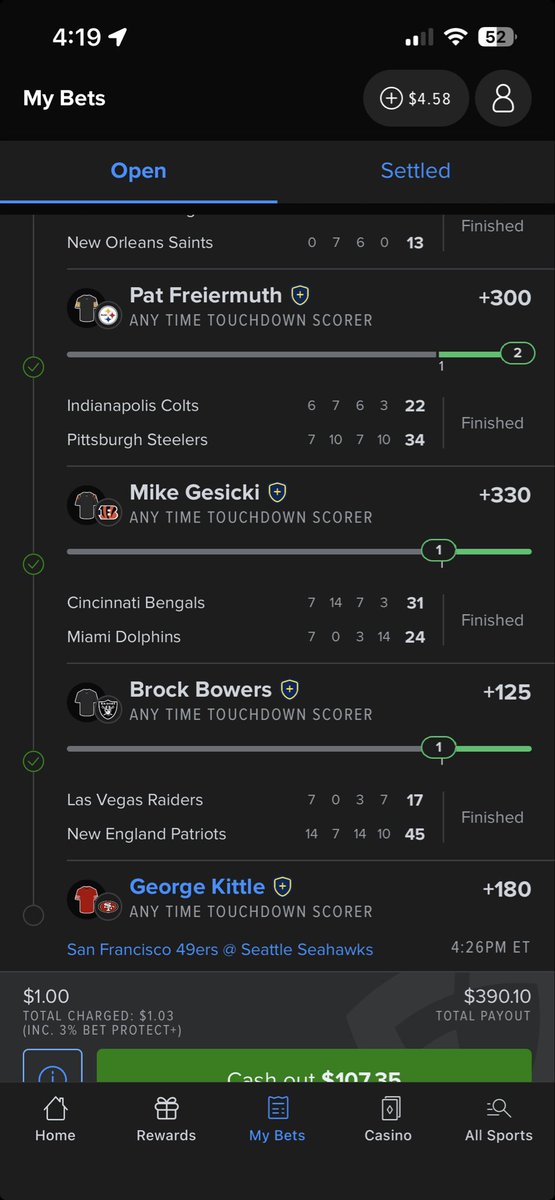Select the Open tab
Viewport: 555px width, 1200px height.
click(139, 171)
